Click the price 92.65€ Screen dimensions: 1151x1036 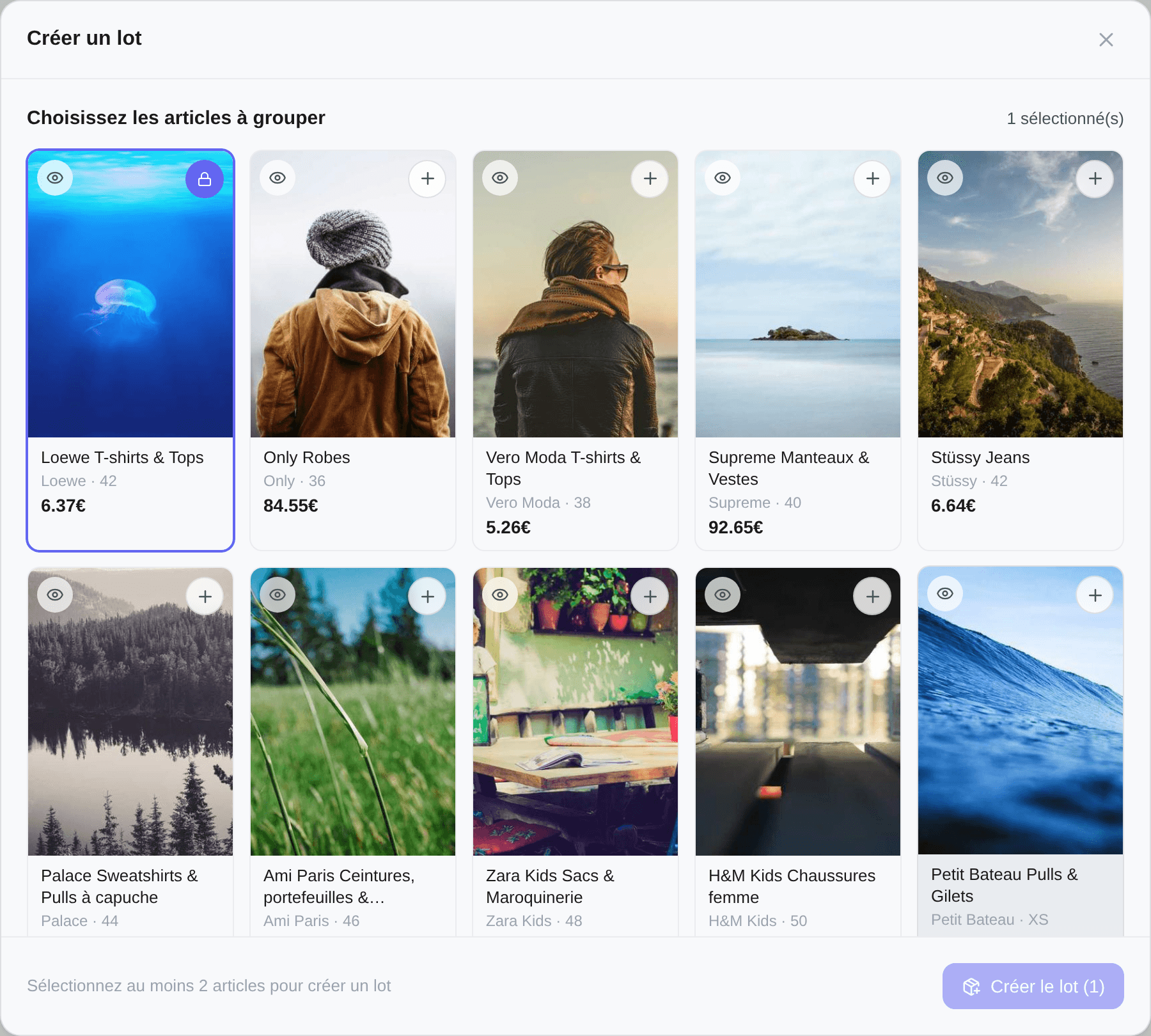(736, 528)
